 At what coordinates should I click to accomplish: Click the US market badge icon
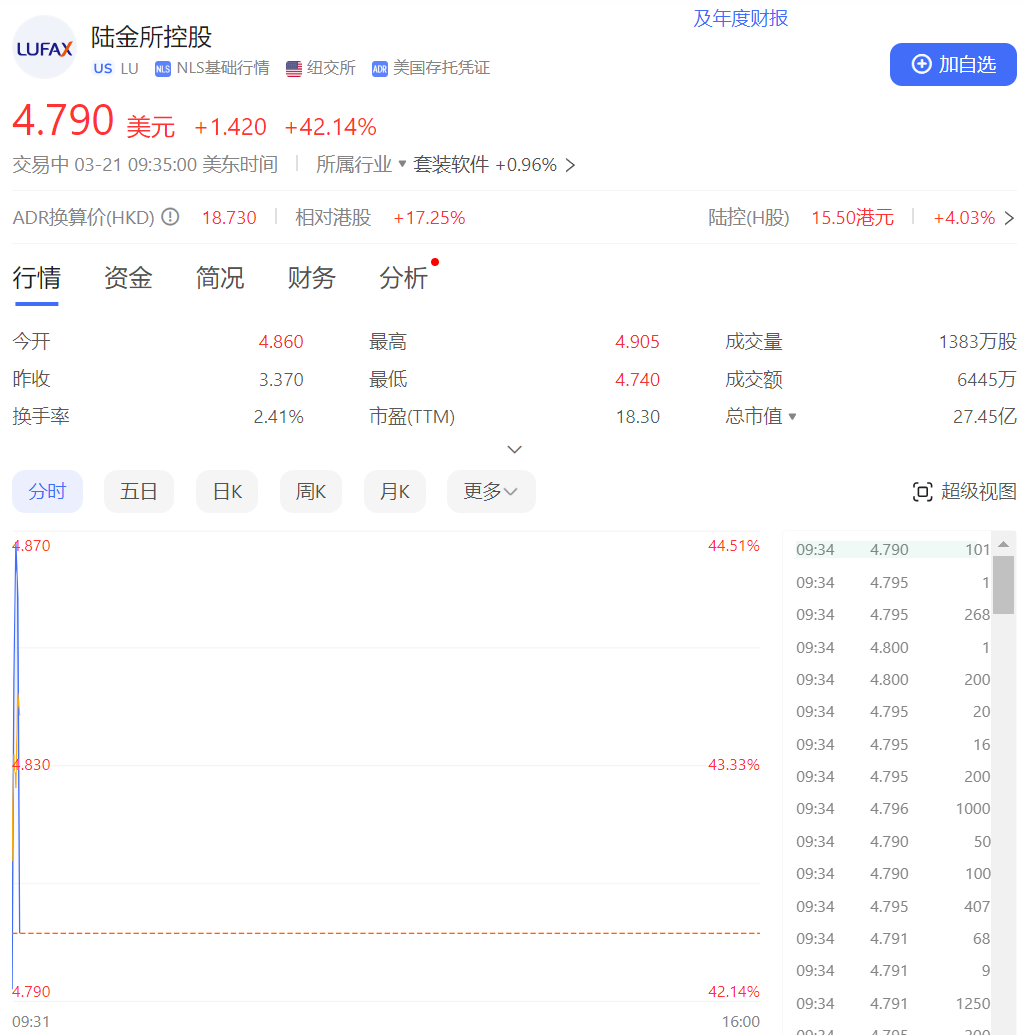tap(103, 68)
